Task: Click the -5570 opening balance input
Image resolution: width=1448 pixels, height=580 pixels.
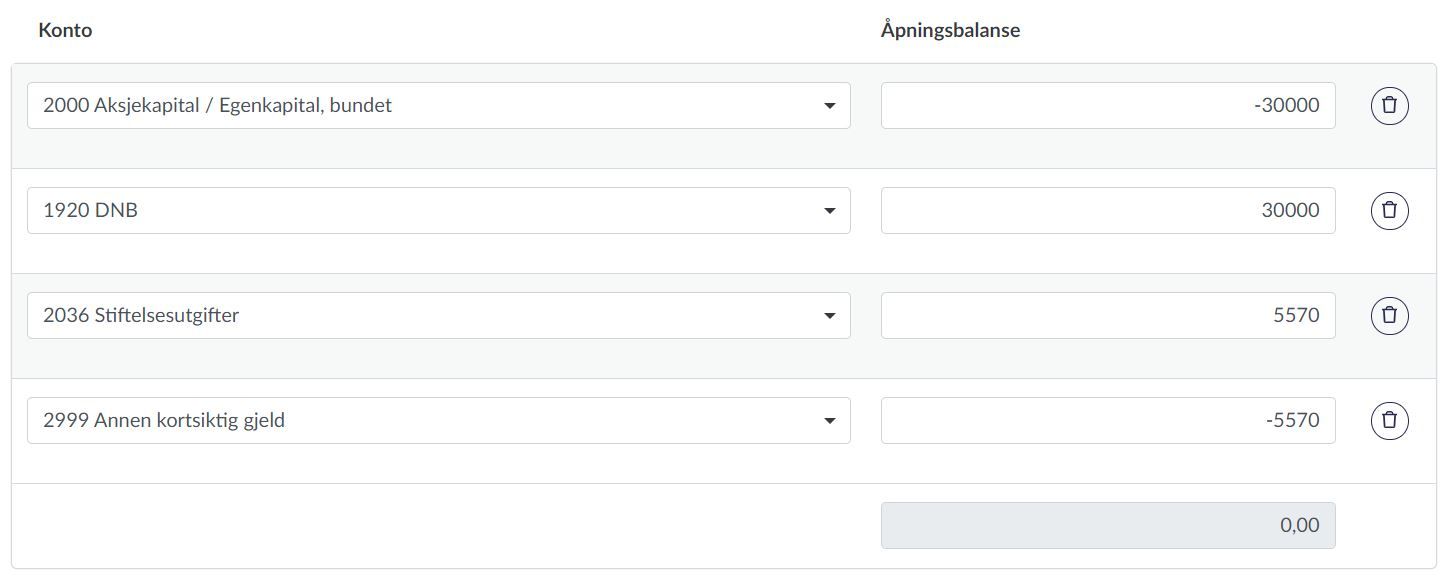Action: tap(1107, 420)
